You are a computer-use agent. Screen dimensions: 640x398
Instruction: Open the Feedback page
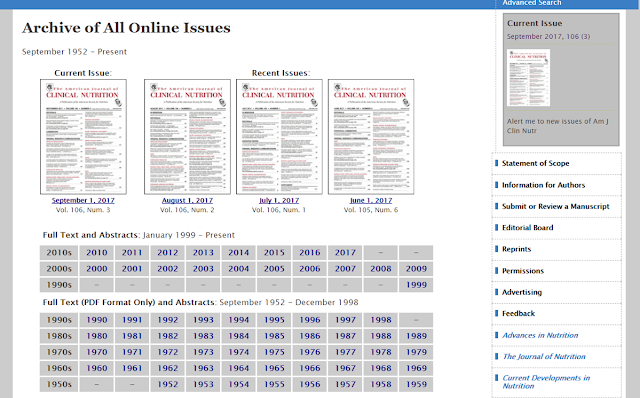pyautogui.click(x=518, y=314)
